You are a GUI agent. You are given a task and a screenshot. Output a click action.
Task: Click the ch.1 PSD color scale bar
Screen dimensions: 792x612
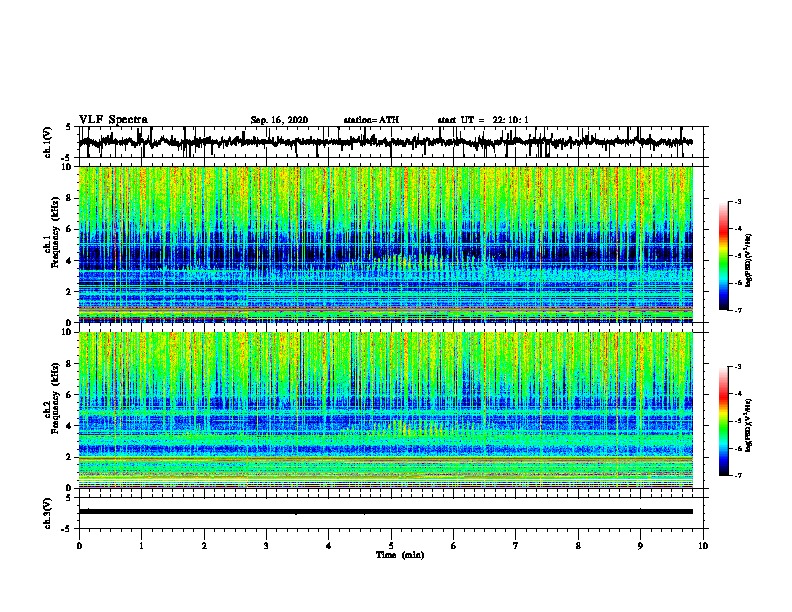[723, 256]
